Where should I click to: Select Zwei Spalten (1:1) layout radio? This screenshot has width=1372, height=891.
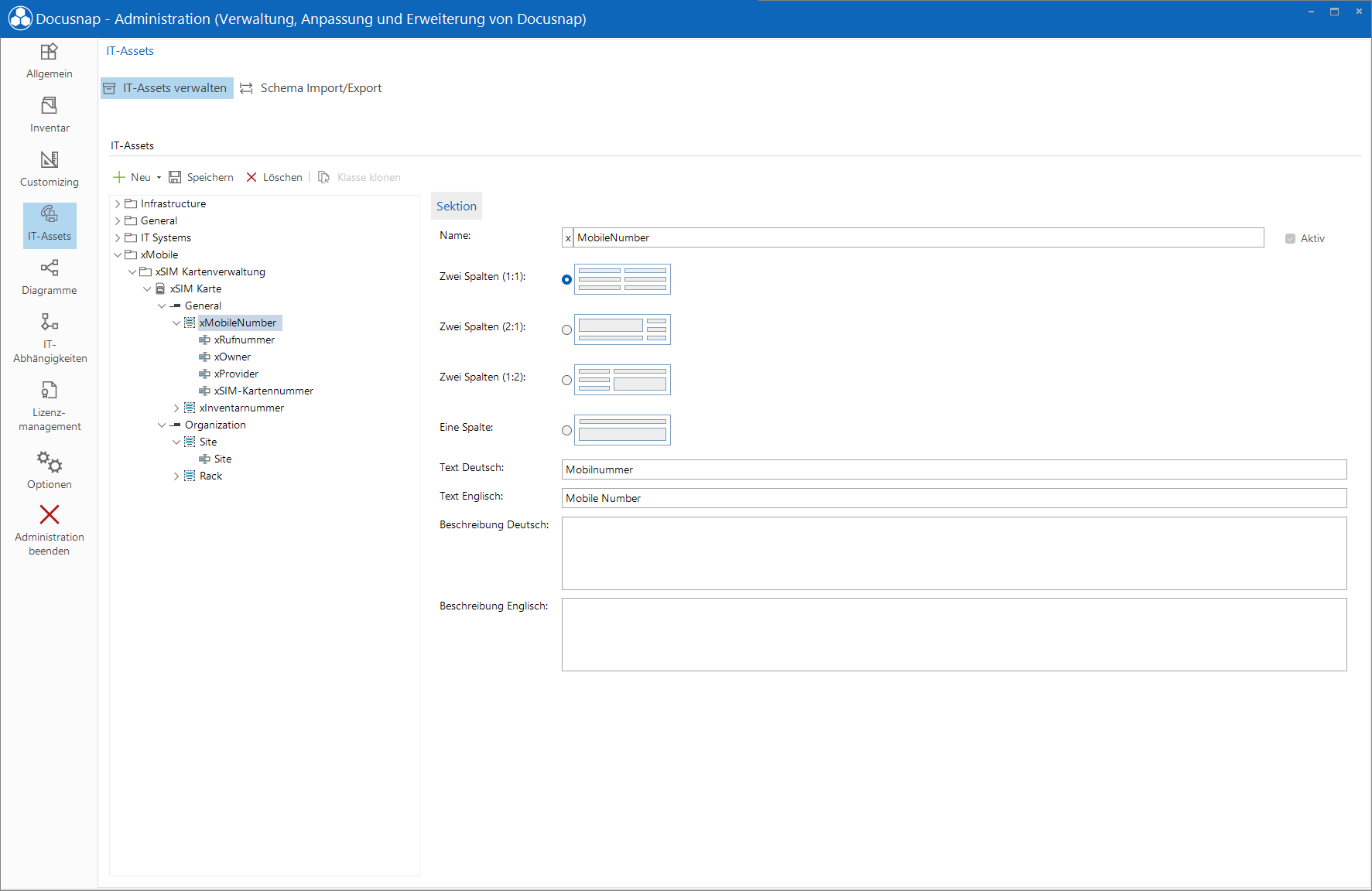coord(566,279)
